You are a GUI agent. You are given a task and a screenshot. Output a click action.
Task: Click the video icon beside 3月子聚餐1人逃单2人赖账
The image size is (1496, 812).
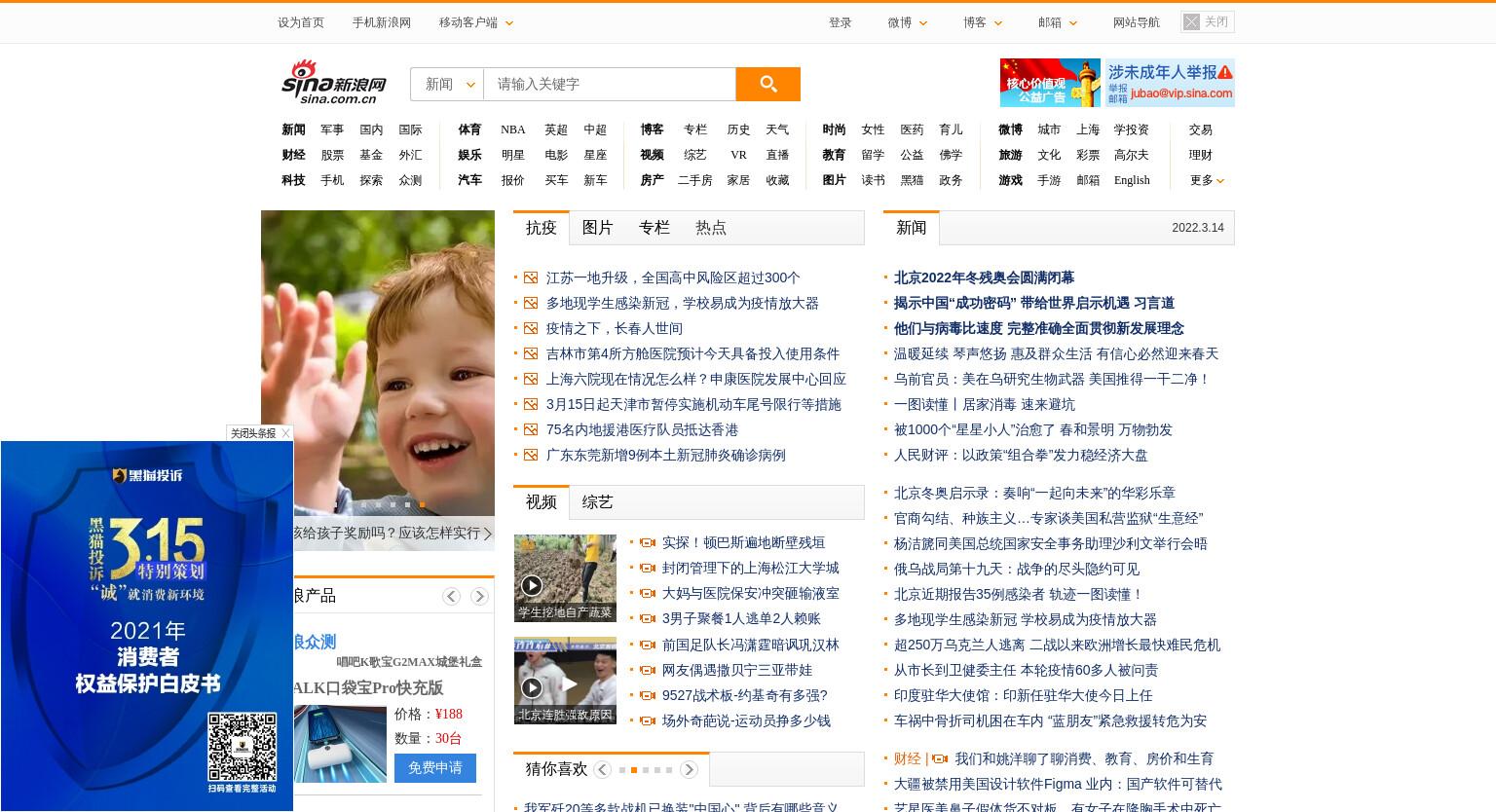[x=648, y=618]
